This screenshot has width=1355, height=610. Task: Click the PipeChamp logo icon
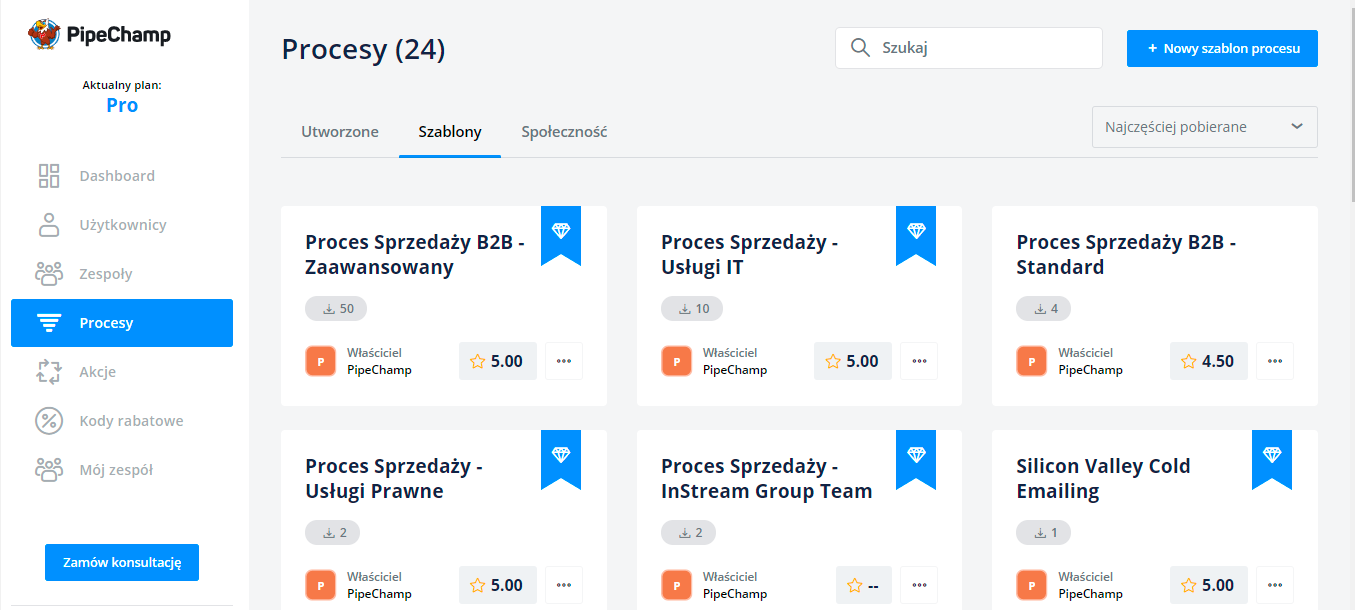tap(44, 35)
